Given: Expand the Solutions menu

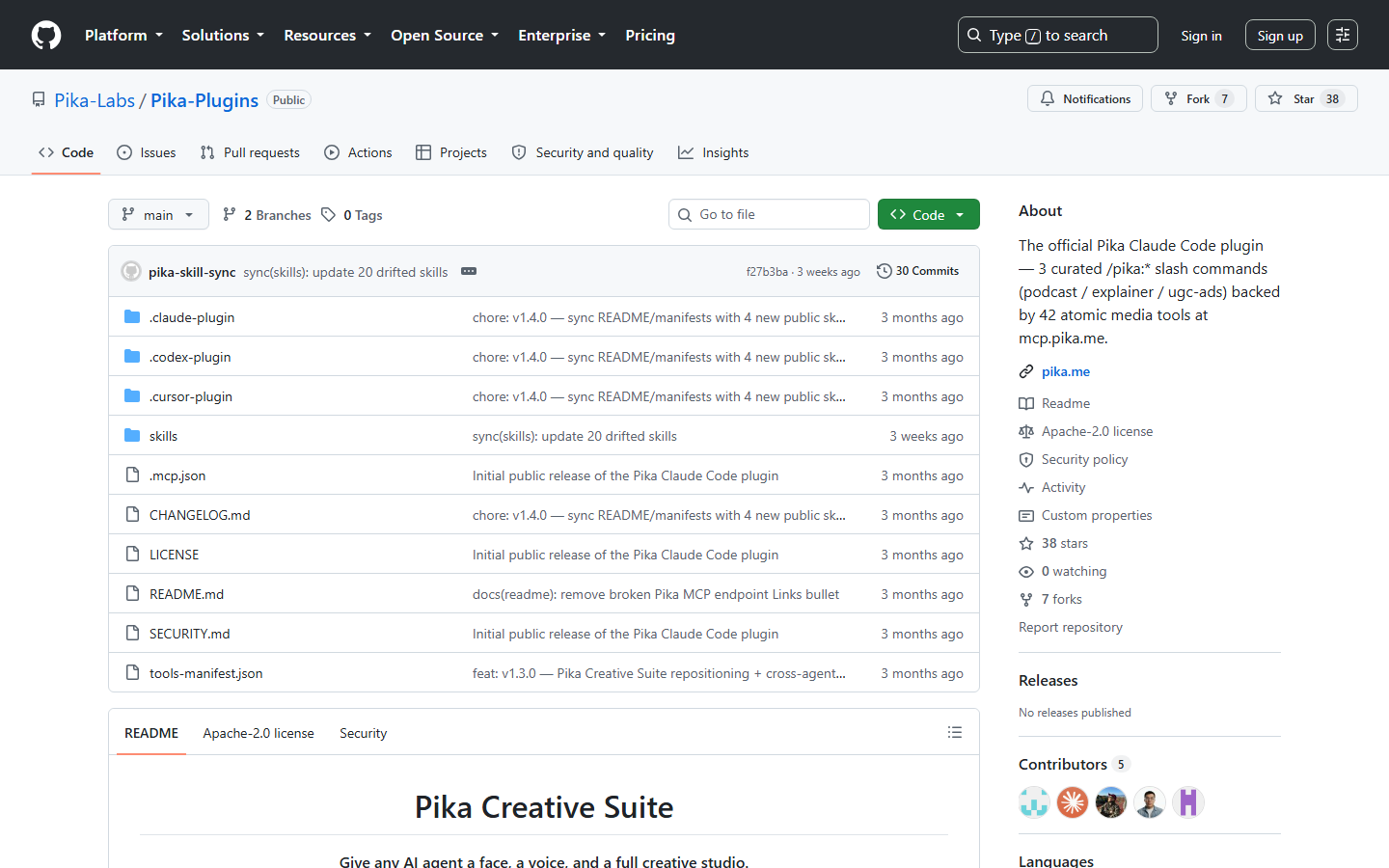Looking at the screenshot, I should (223, 35).
